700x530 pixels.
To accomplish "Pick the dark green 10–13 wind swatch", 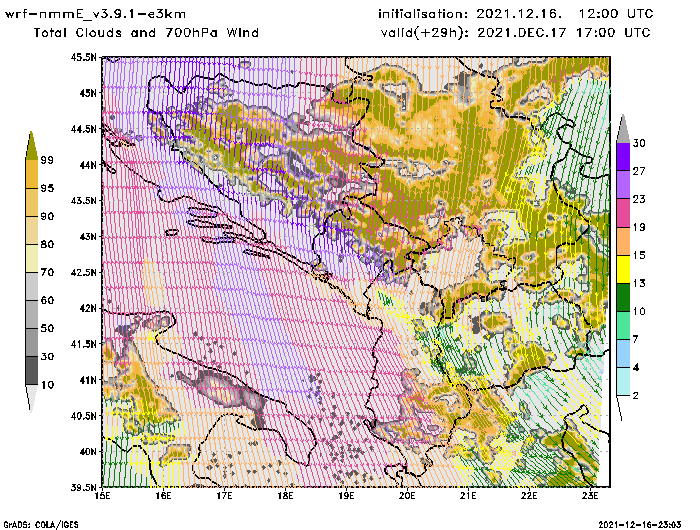I will click(623, 297).
